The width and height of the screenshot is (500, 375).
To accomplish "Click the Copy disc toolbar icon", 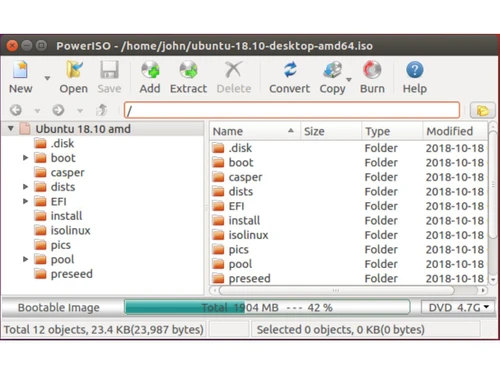I will pos(332,70).
